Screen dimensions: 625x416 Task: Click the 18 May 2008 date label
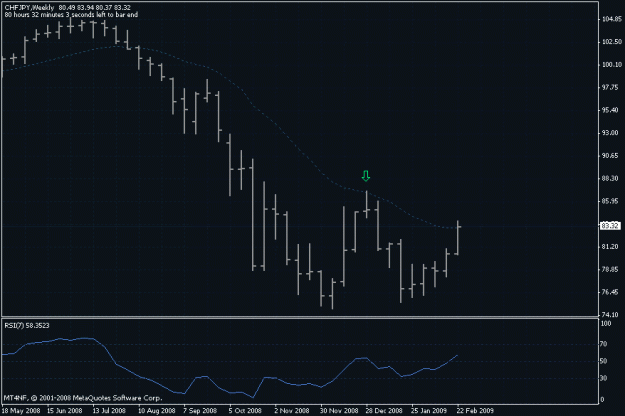[21, 410]
